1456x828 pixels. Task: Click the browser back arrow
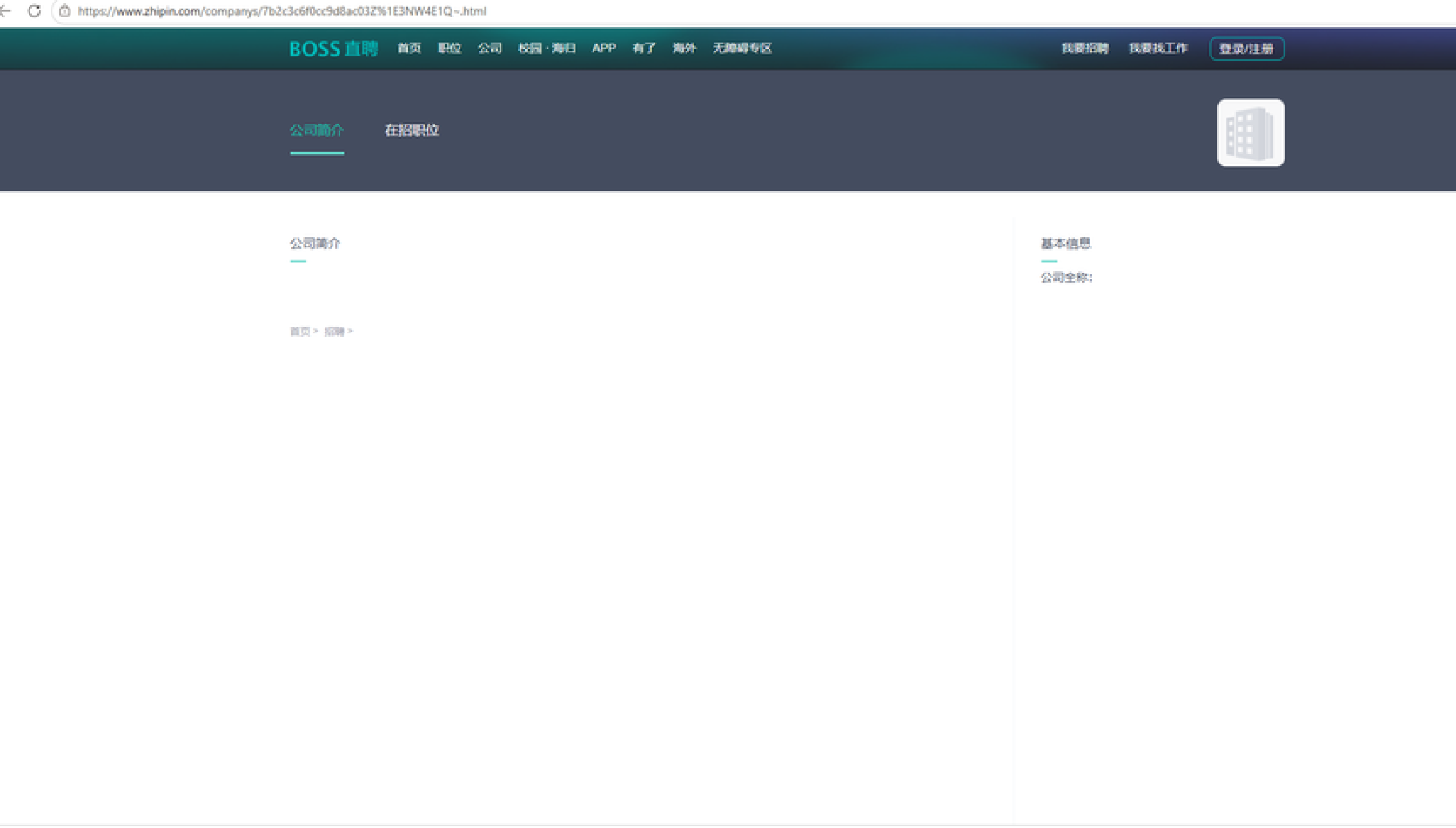(x=5, y=11)
